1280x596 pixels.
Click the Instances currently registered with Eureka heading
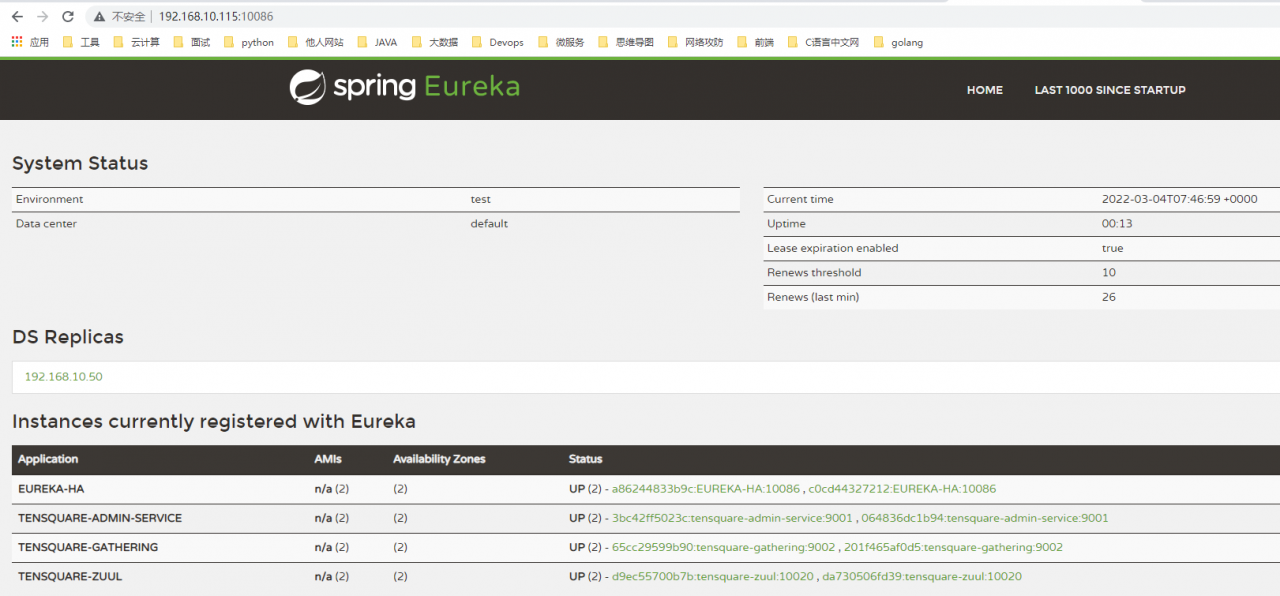[214, 421]
